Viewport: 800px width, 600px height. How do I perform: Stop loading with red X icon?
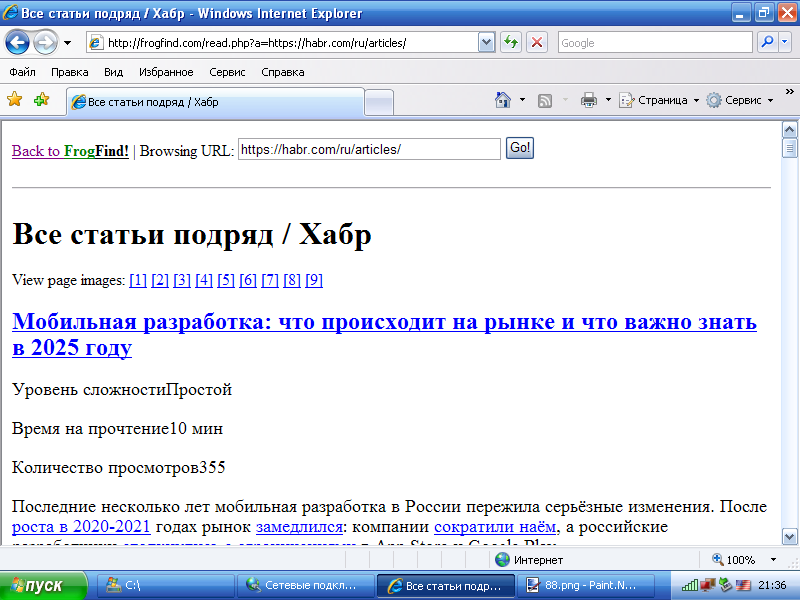[x=537, y=42]
